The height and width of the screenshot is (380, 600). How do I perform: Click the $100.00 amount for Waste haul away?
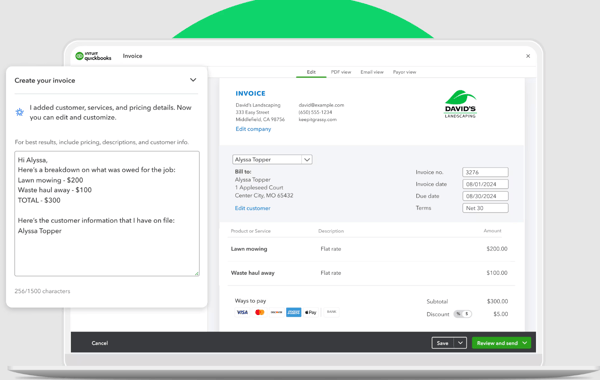(497, 273)
